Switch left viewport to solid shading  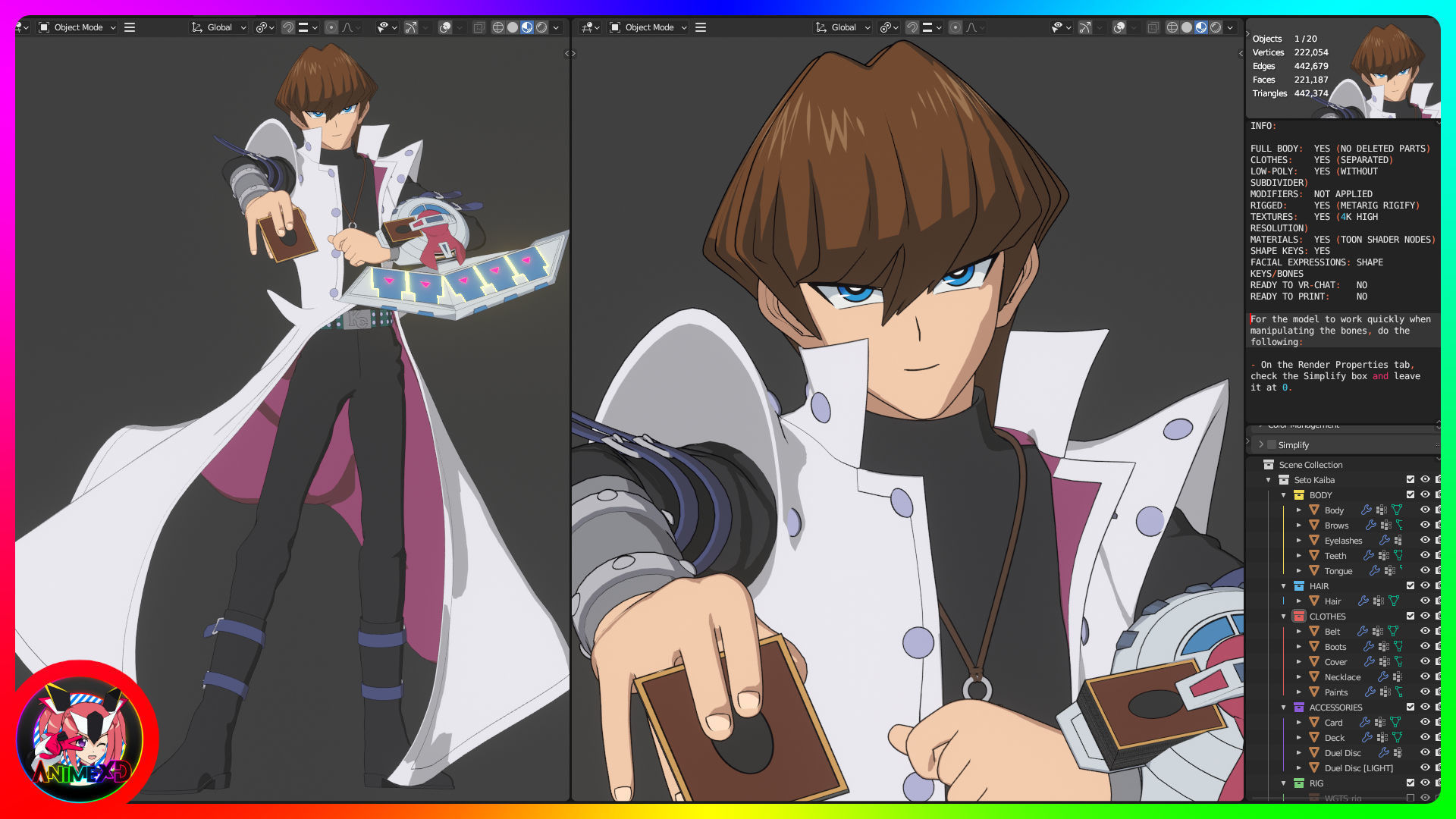click(513, 27)
